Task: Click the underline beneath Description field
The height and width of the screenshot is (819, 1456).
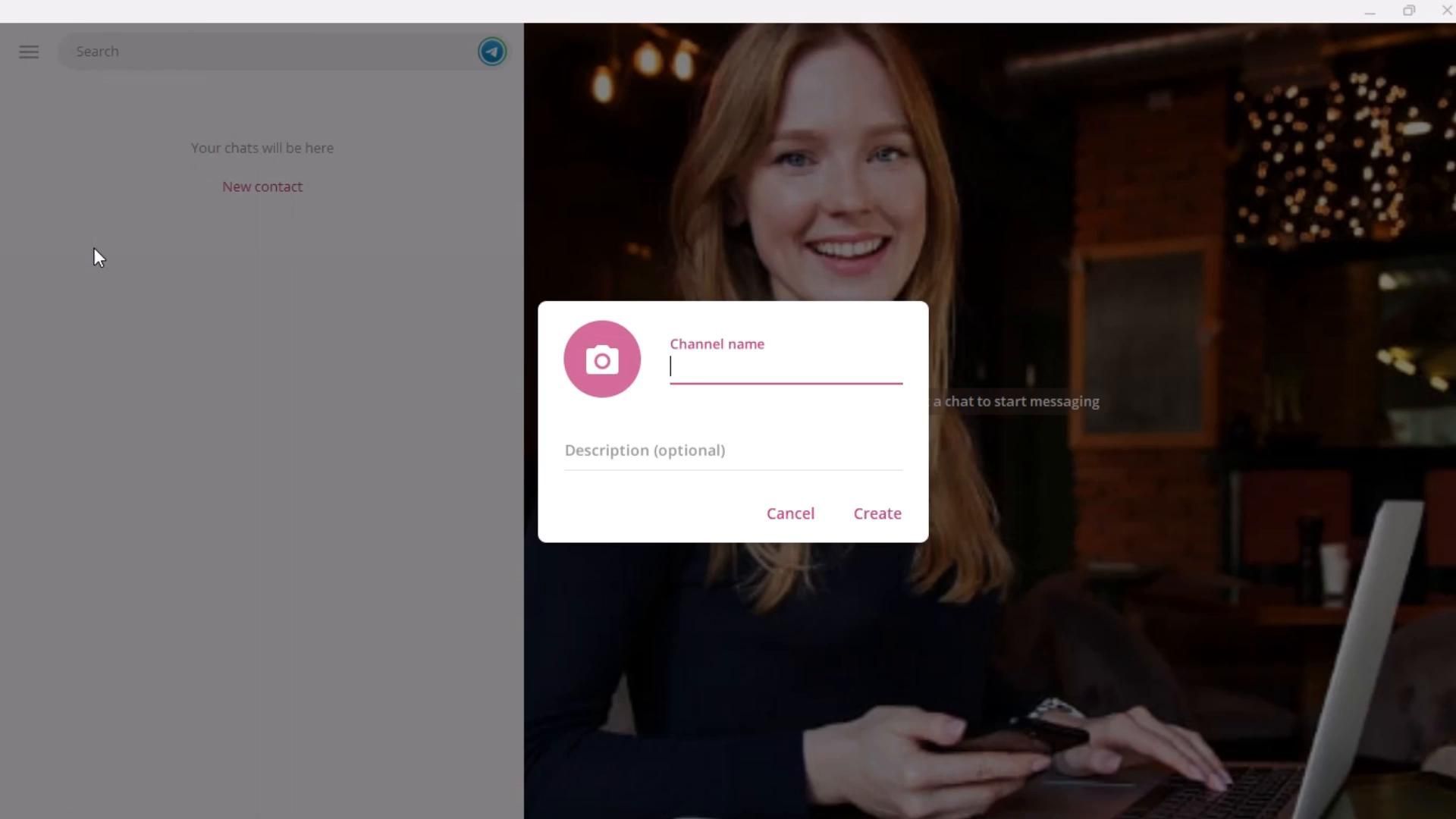Action: [733, 470]
